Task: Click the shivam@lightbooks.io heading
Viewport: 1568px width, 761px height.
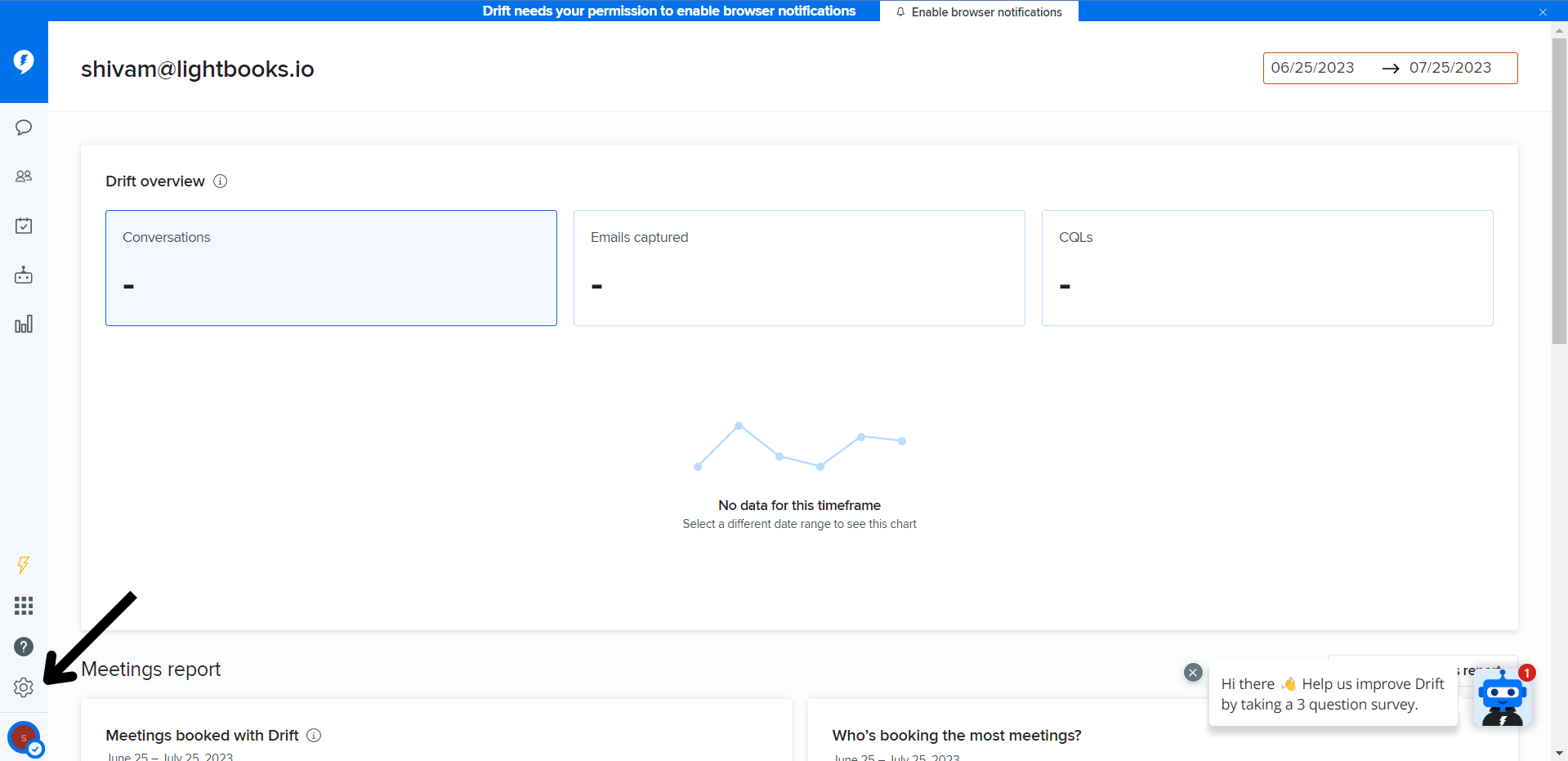Action: (x=198, y=69)
